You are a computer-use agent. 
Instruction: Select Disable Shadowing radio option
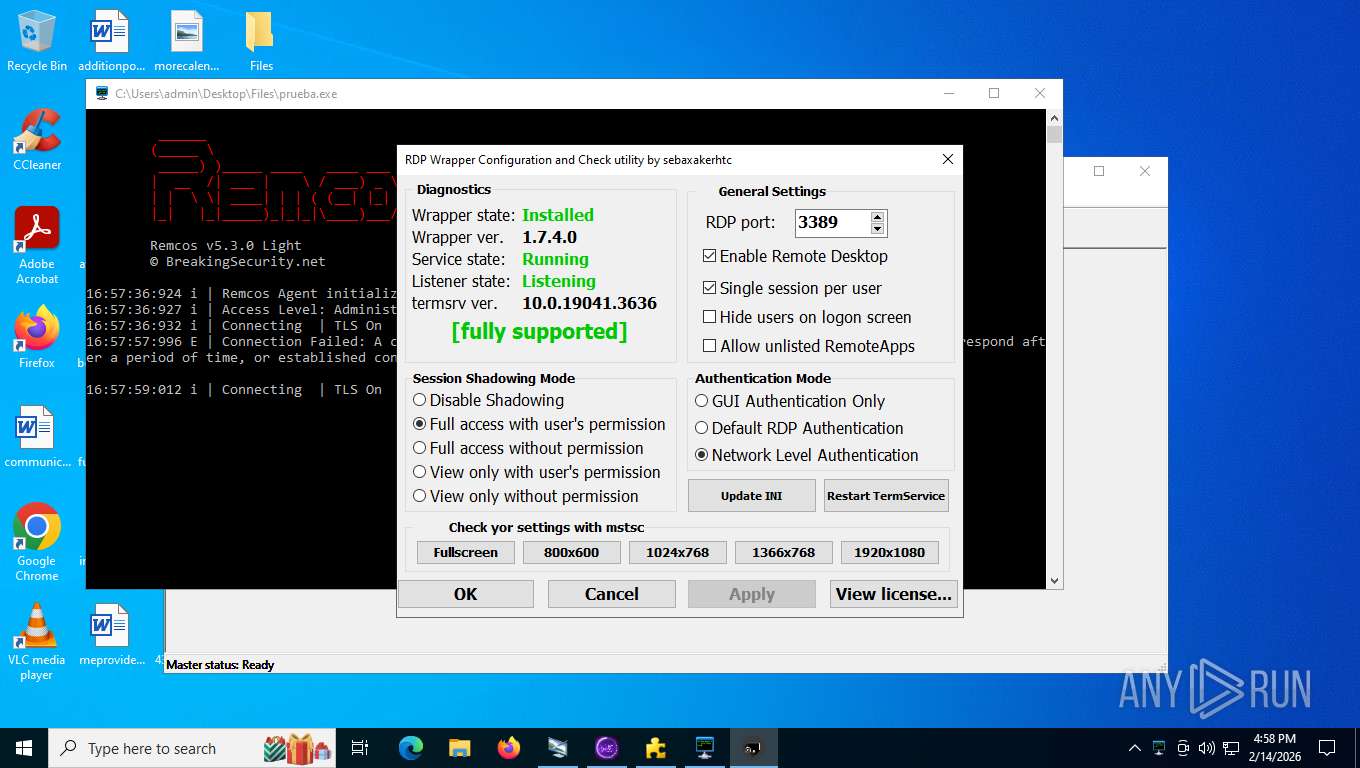420,400
